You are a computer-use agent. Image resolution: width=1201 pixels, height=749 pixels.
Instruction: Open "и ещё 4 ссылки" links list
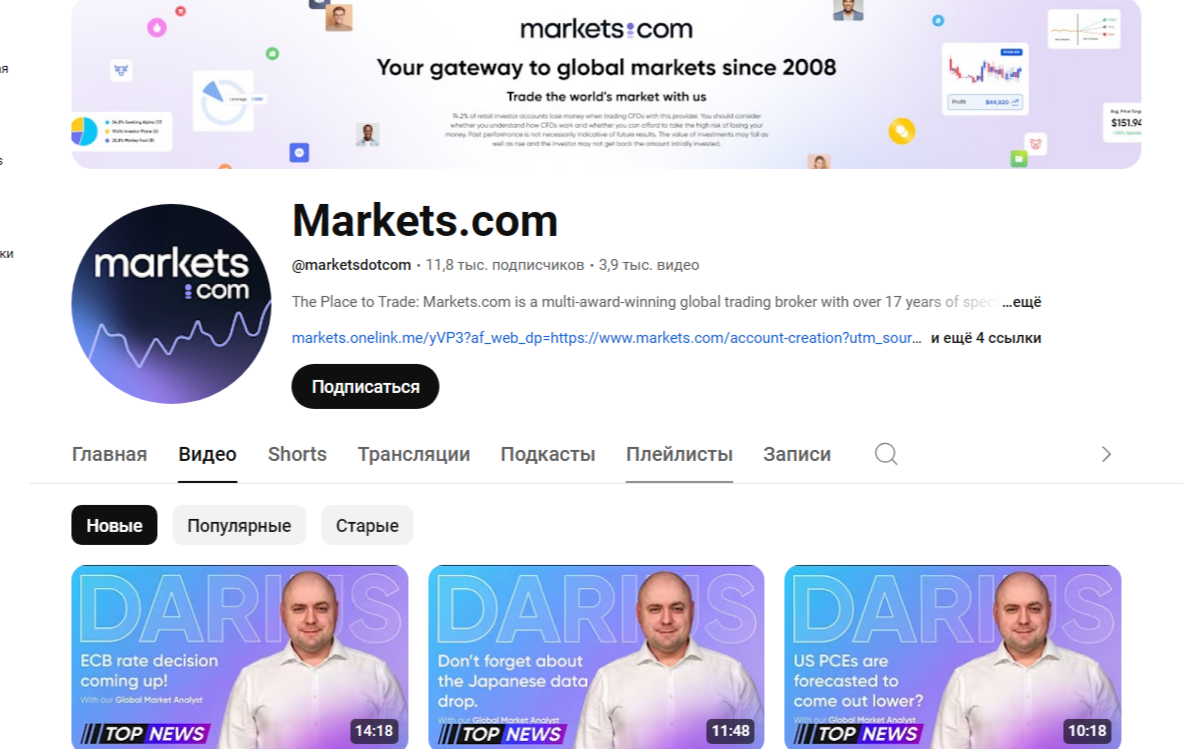tap(986, 338)
